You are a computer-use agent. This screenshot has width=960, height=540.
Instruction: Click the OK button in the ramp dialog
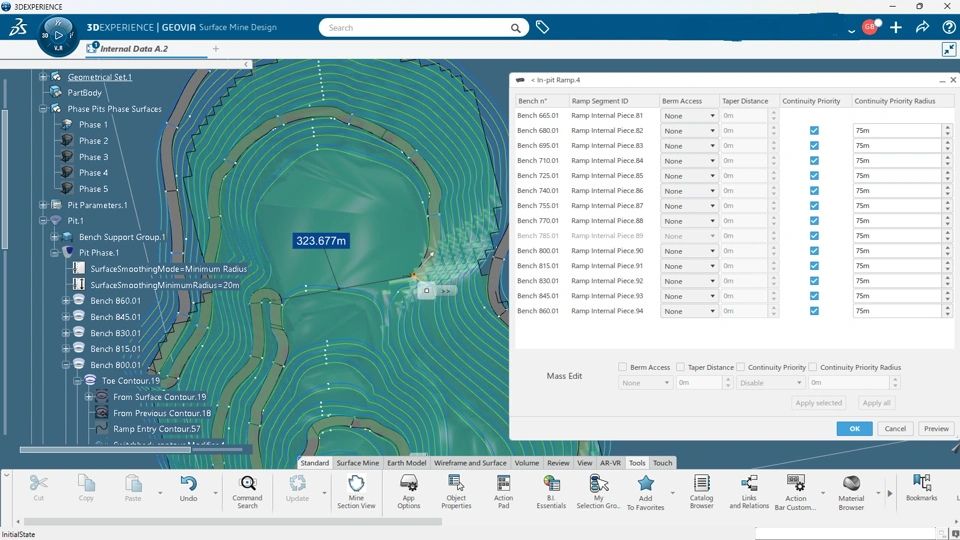(854, 428)
